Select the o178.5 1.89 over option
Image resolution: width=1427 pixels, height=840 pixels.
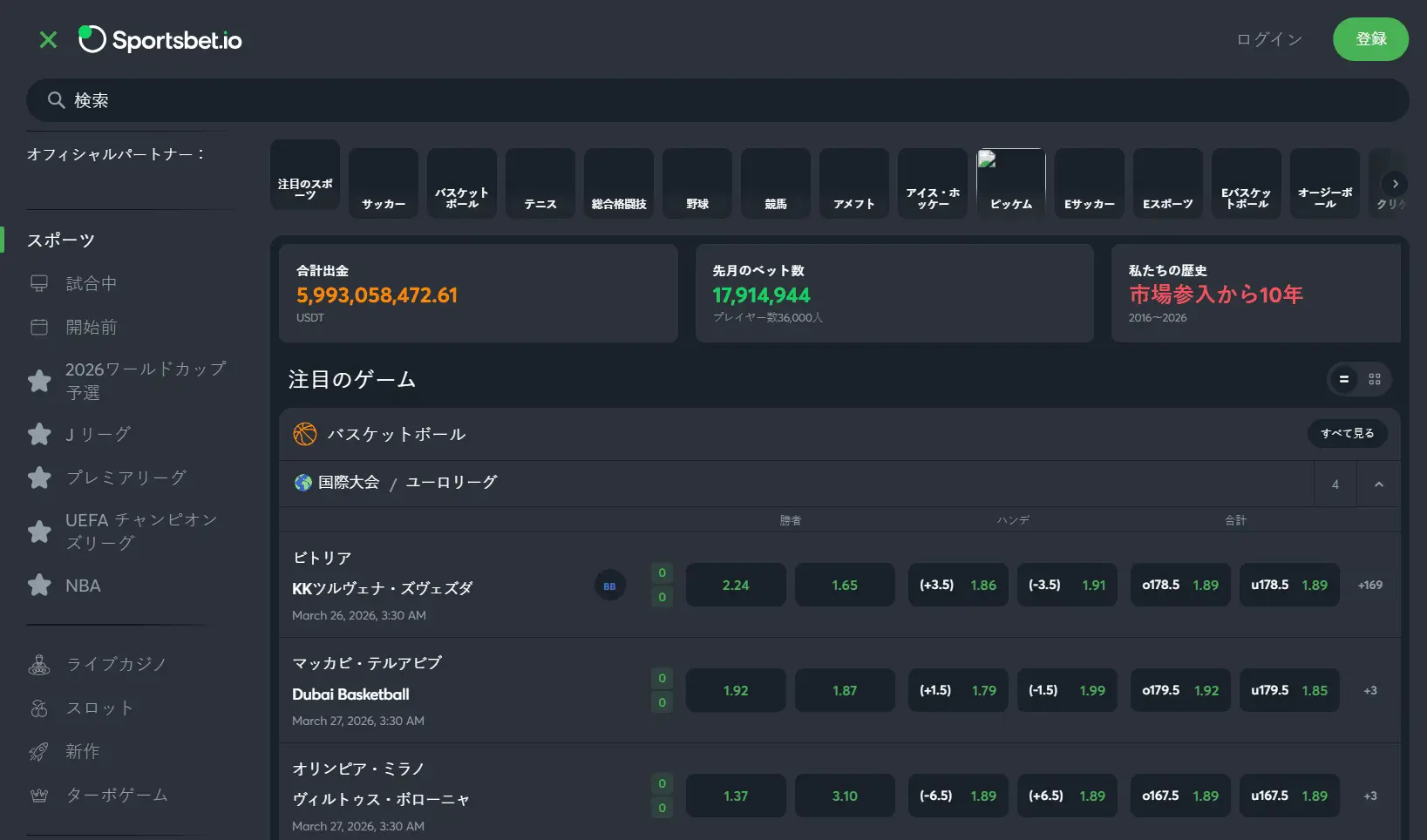pyautogui.click(x=1180, y=585)
